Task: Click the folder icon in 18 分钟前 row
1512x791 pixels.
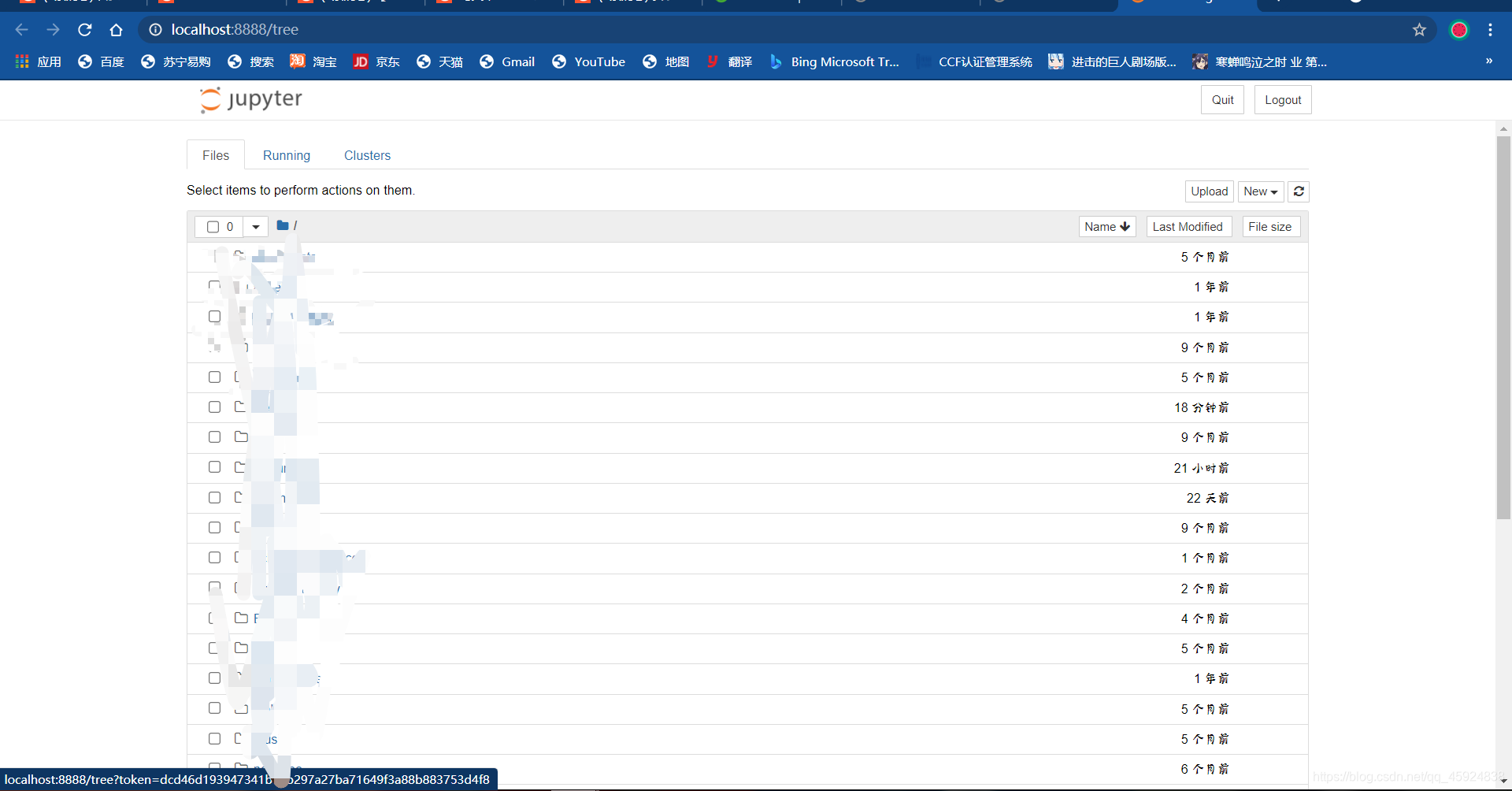Action: (241, 407)
